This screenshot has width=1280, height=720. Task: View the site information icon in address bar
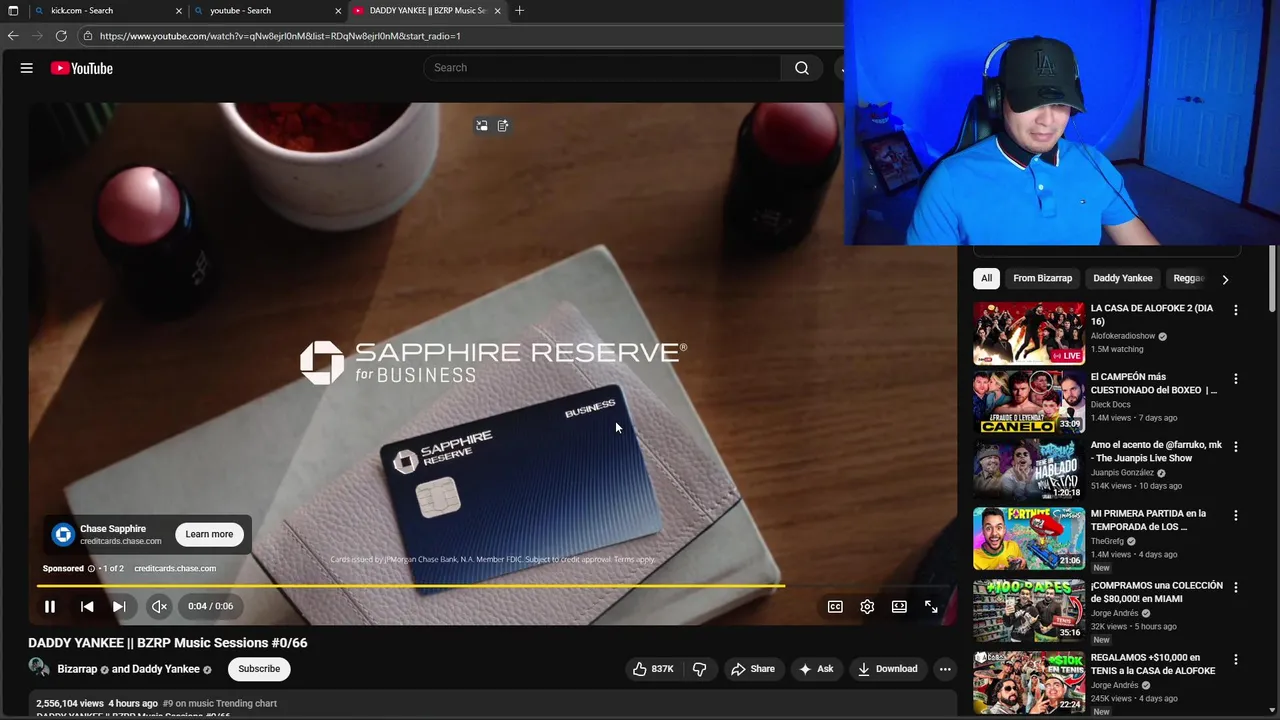(x=88, y=36)
